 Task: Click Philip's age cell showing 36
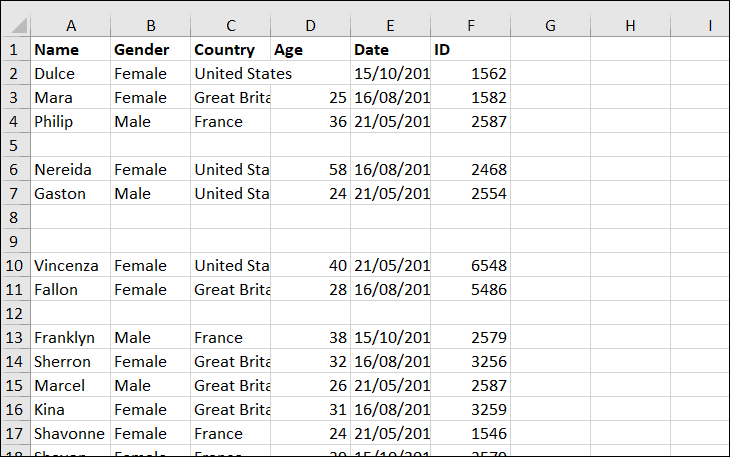point(310,121)
